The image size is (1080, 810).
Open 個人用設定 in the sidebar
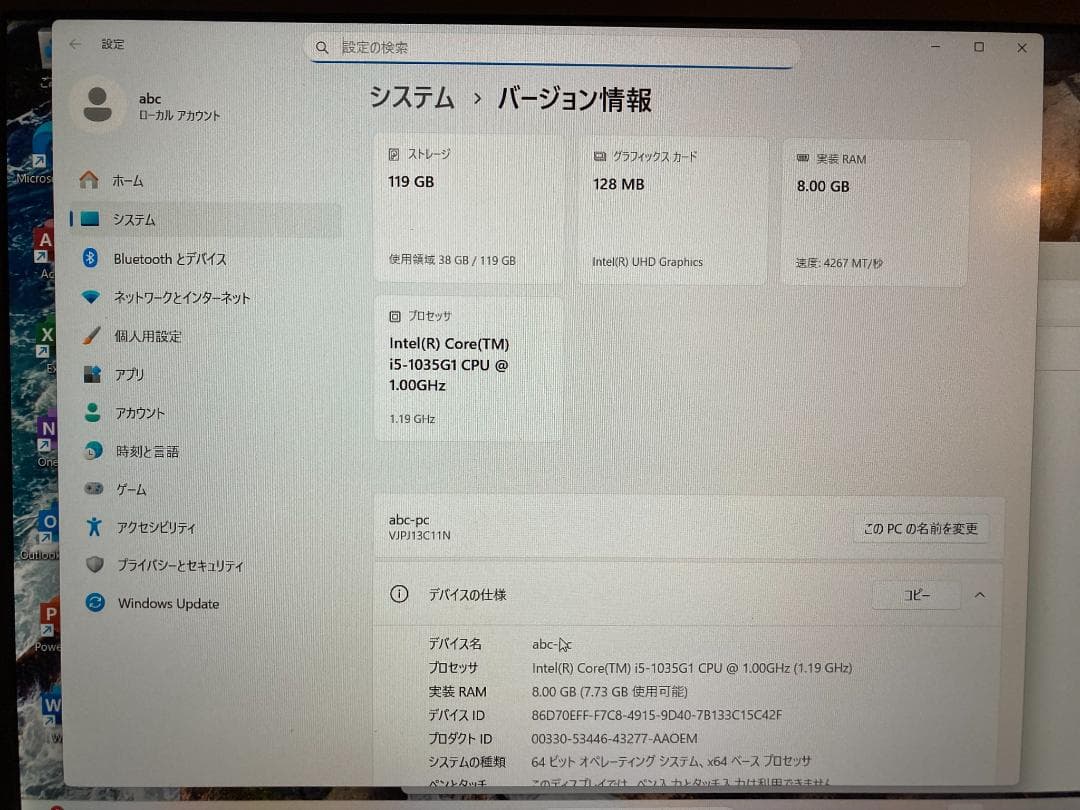point(205,336)
